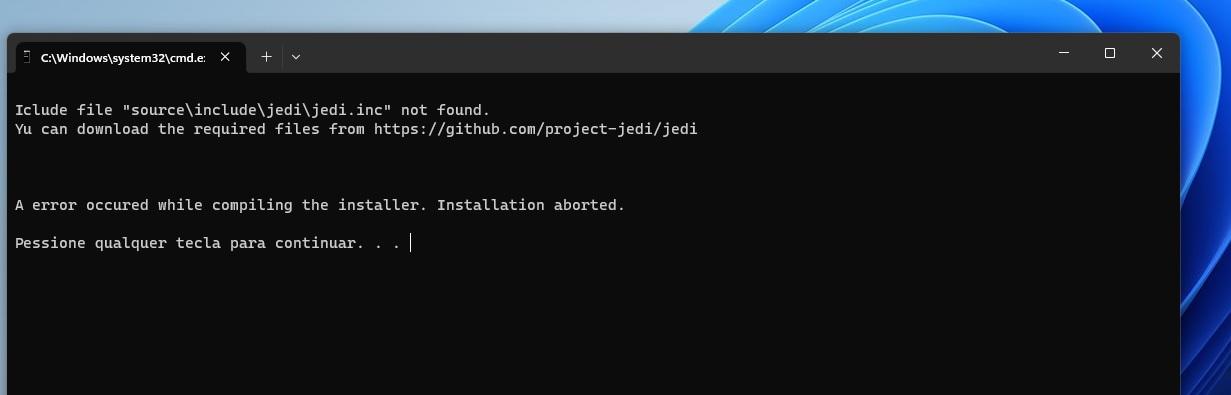Click the "Iclude file" text at line start
The image size is (1231, 395).
click(63, 110)
